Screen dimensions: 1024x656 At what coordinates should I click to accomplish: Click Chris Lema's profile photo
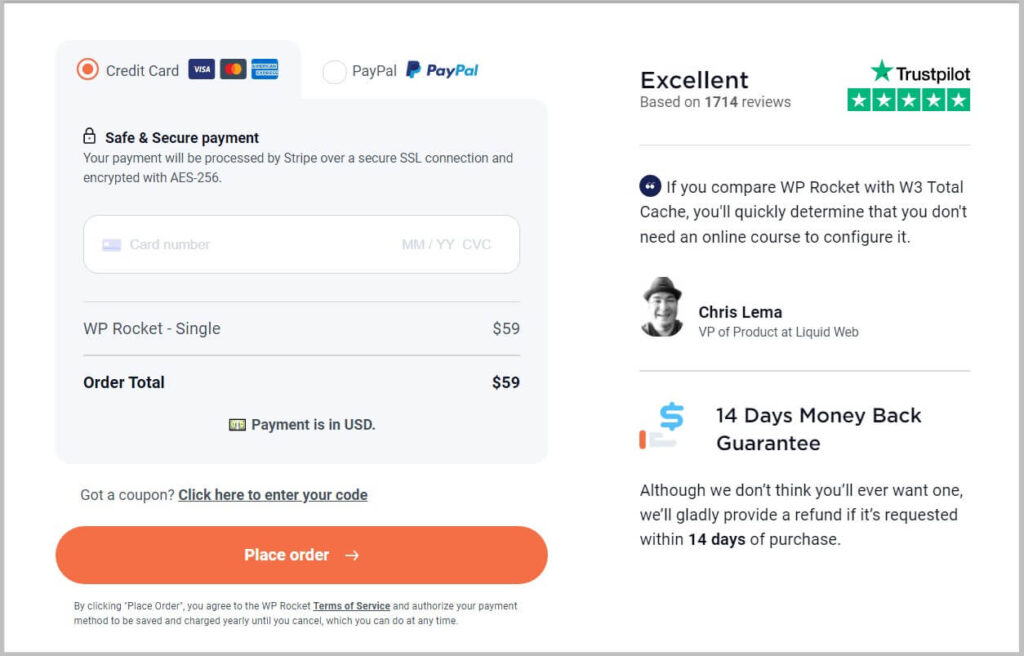(x=662, y=307)
